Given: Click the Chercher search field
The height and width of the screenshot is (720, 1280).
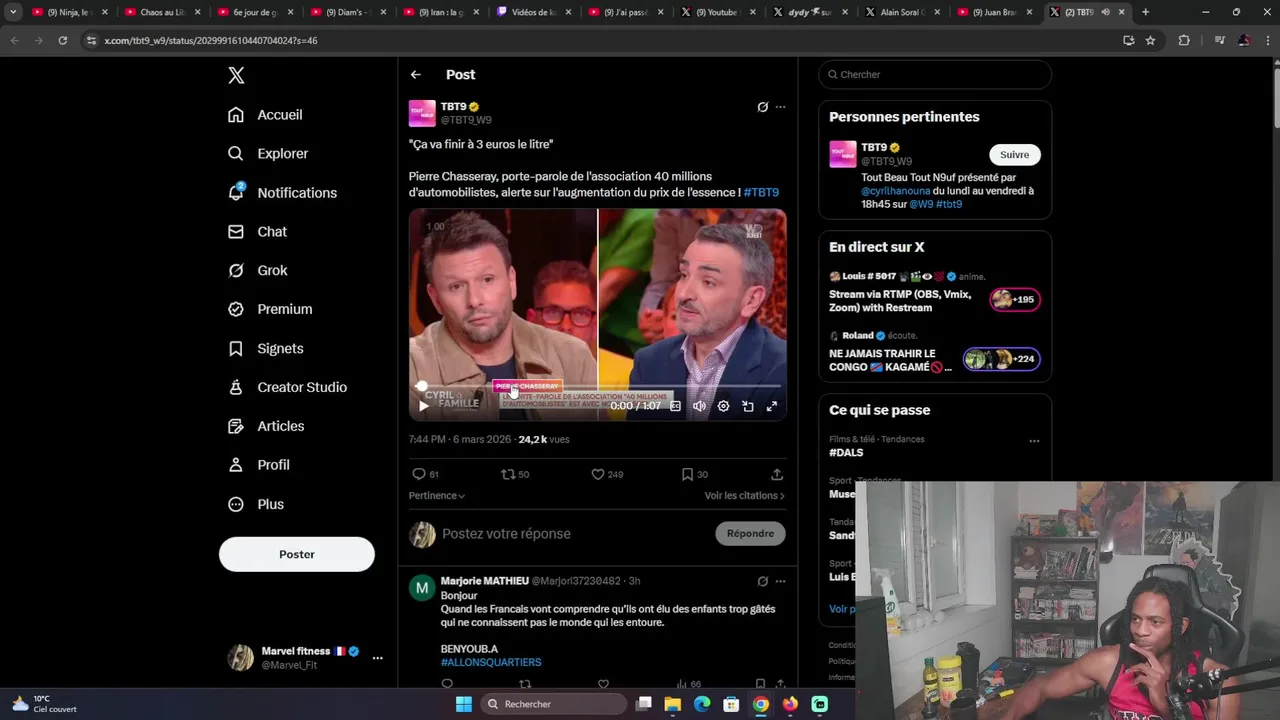Looking at the screenshot, I should coord(935,75).
